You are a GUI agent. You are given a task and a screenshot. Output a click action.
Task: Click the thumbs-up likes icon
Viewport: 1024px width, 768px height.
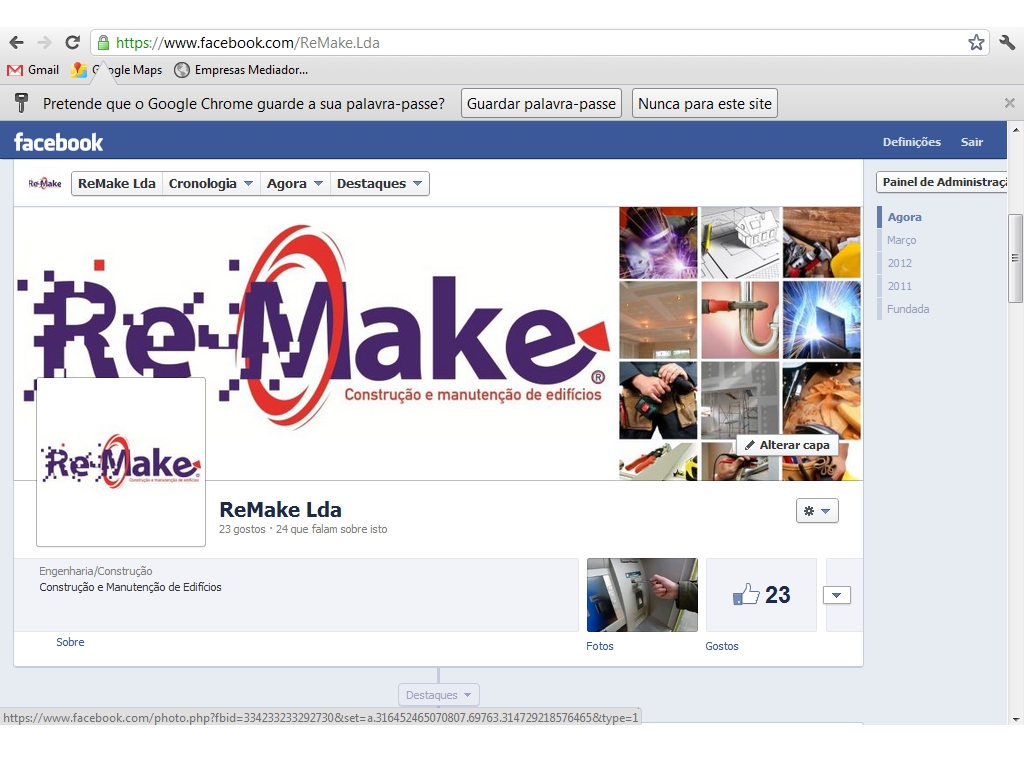tap(746, 594)
